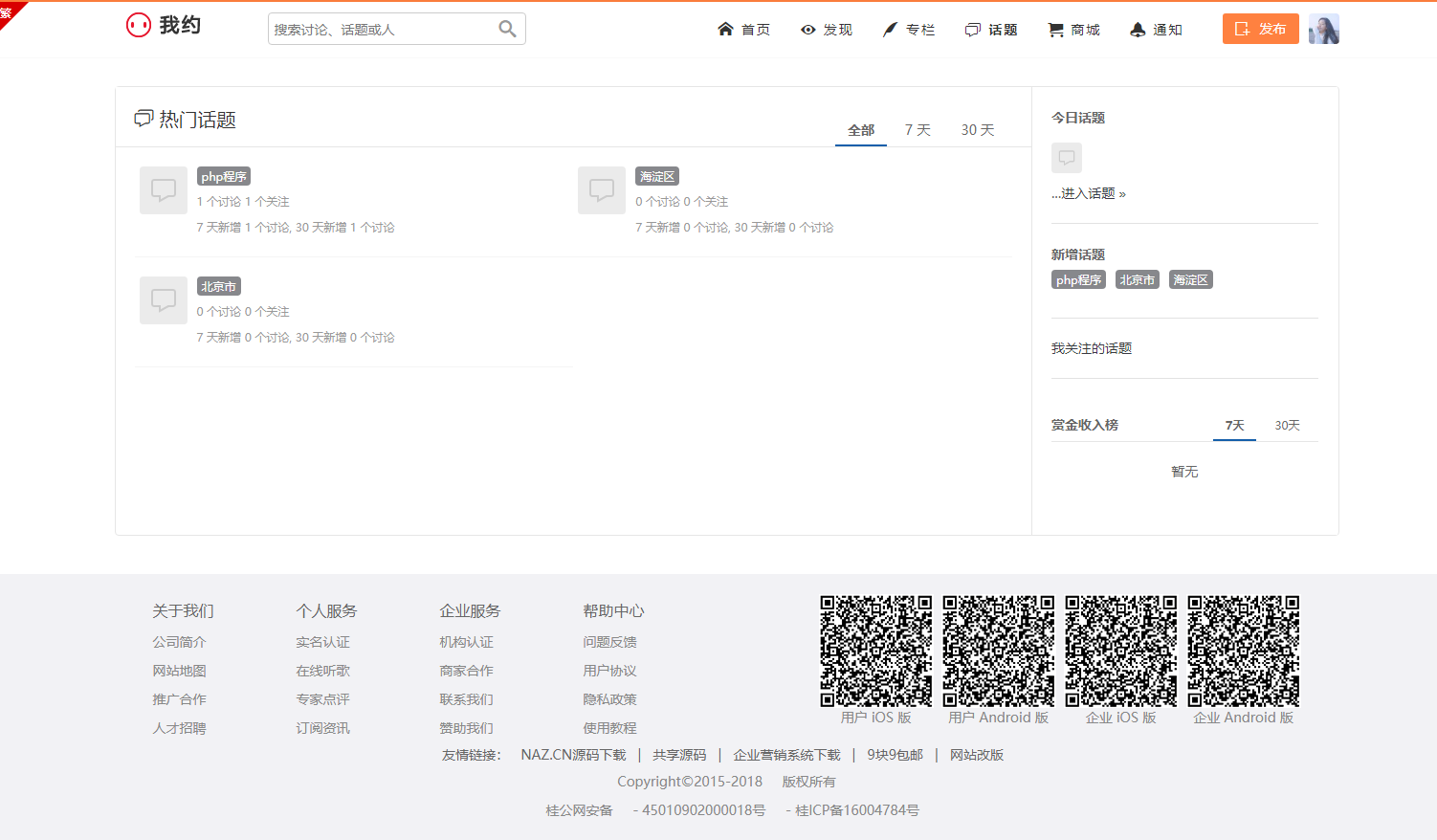Switch hot topics to 30 天 tab
Viewport: 1437px width, 840px height.
tap(978, 130)
